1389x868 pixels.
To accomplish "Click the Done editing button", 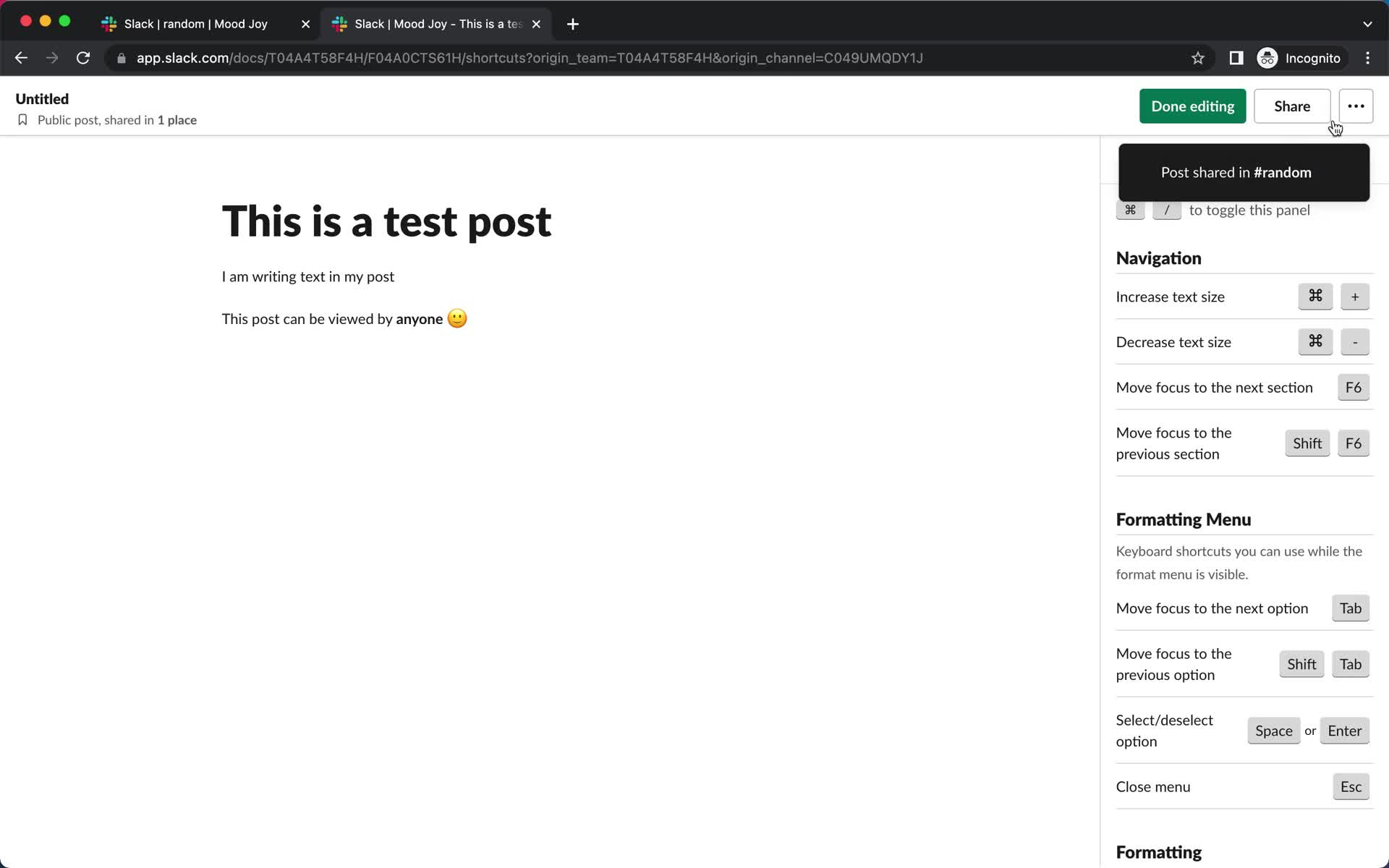I will 1193,106.
